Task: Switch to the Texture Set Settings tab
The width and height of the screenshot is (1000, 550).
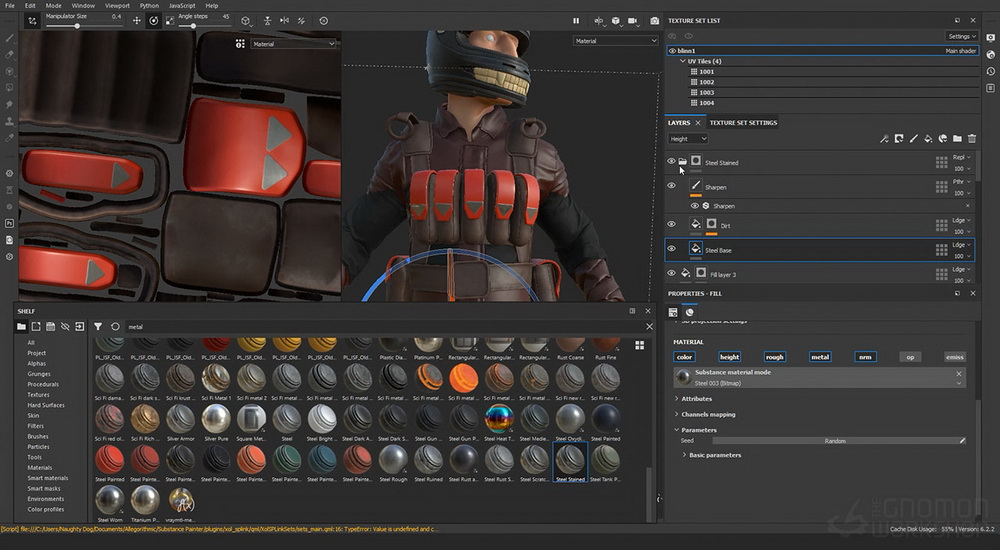Action: coord(743,123)
